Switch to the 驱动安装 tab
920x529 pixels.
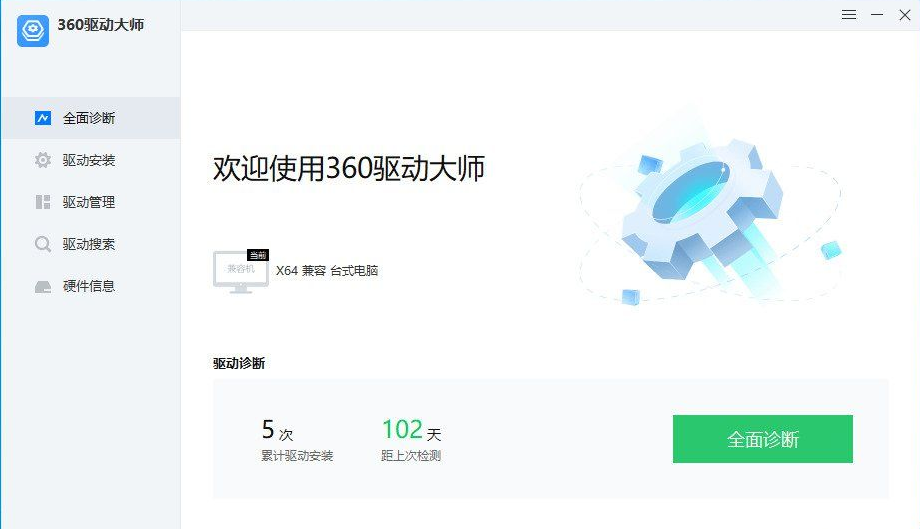[90, 160]
